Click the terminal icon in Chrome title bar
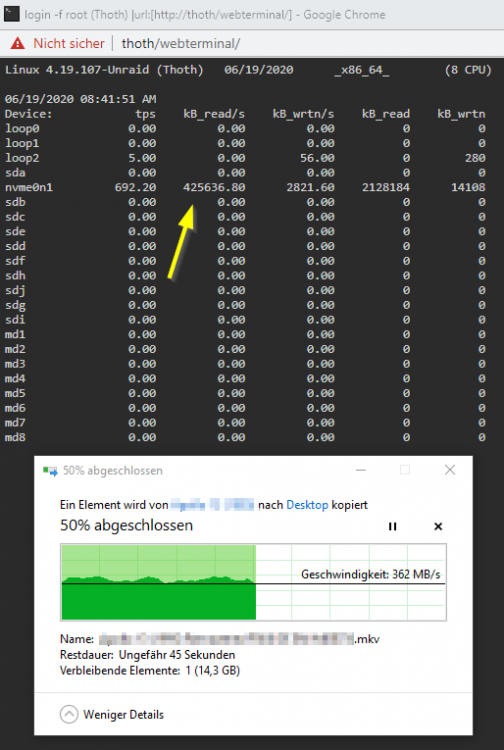 [x=11, y=14]
